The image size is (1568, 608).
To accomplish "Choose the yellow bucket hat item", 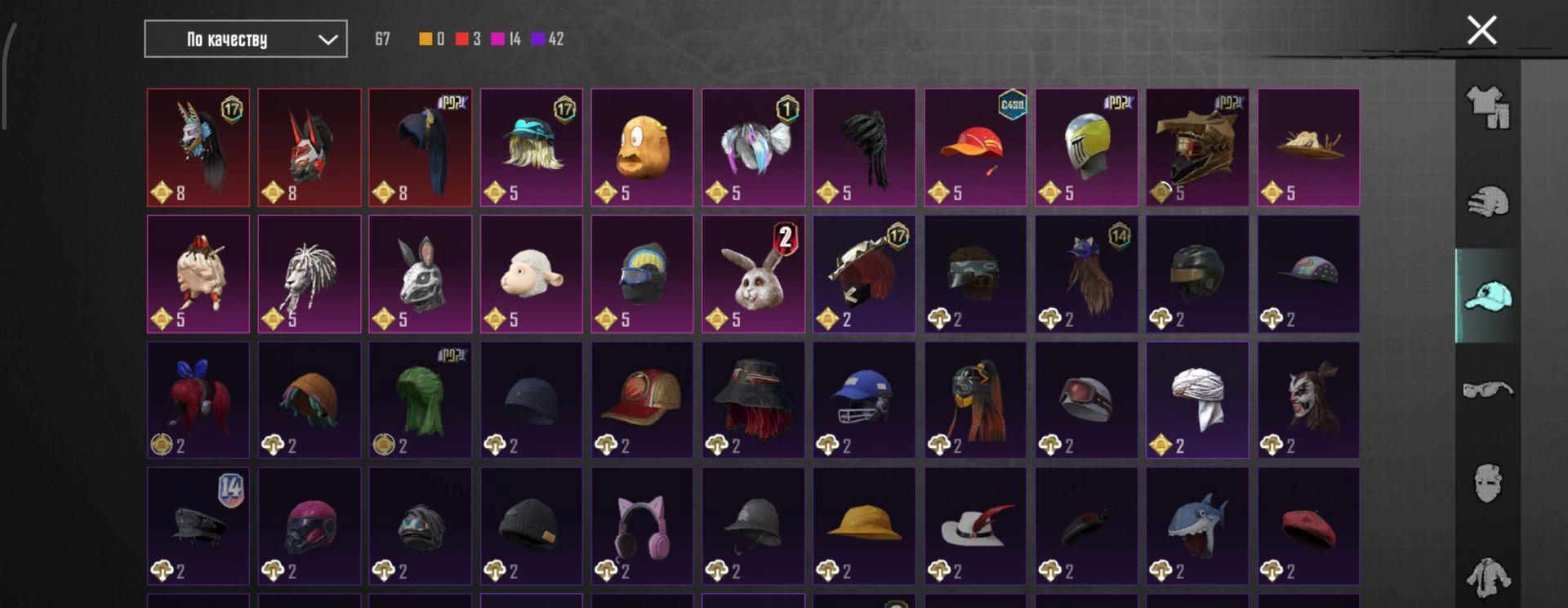I will (864, 525).
